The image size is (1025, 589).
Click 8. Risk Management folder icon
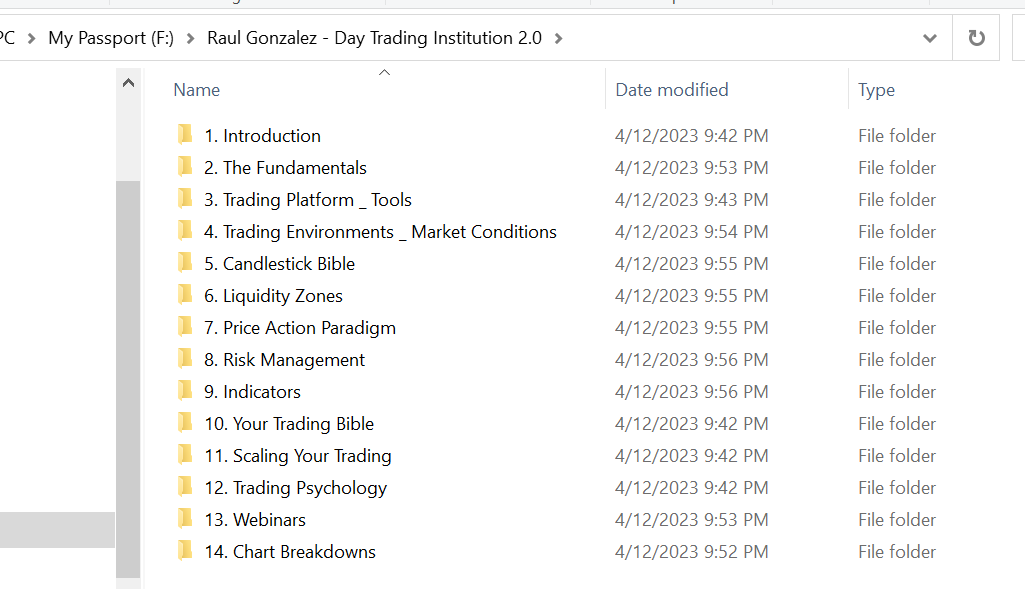tap(185, 359)
